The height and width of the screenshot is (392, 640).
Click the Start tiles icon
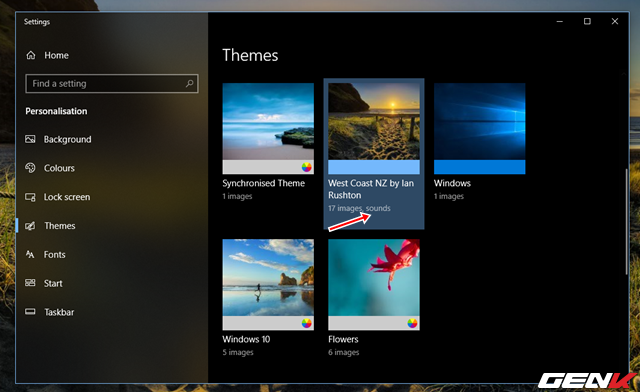coord(30,283)
